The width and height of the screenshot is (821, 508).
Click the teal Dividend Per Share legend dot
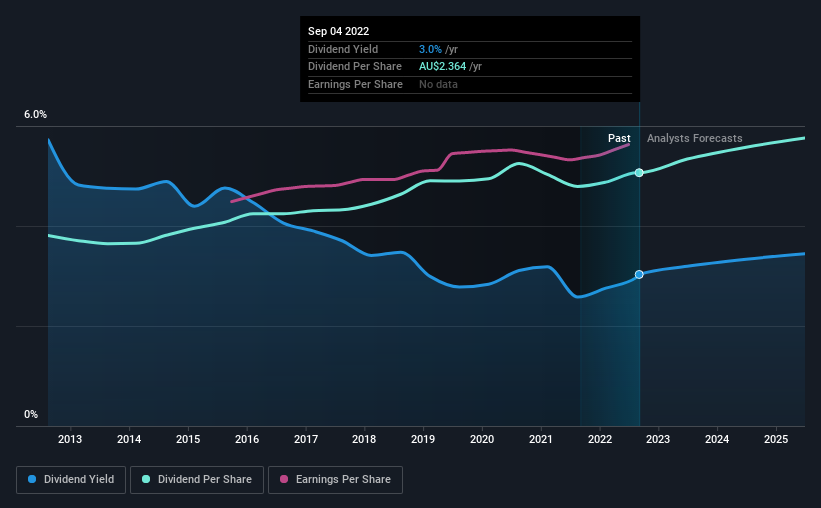tap(146, 479)
